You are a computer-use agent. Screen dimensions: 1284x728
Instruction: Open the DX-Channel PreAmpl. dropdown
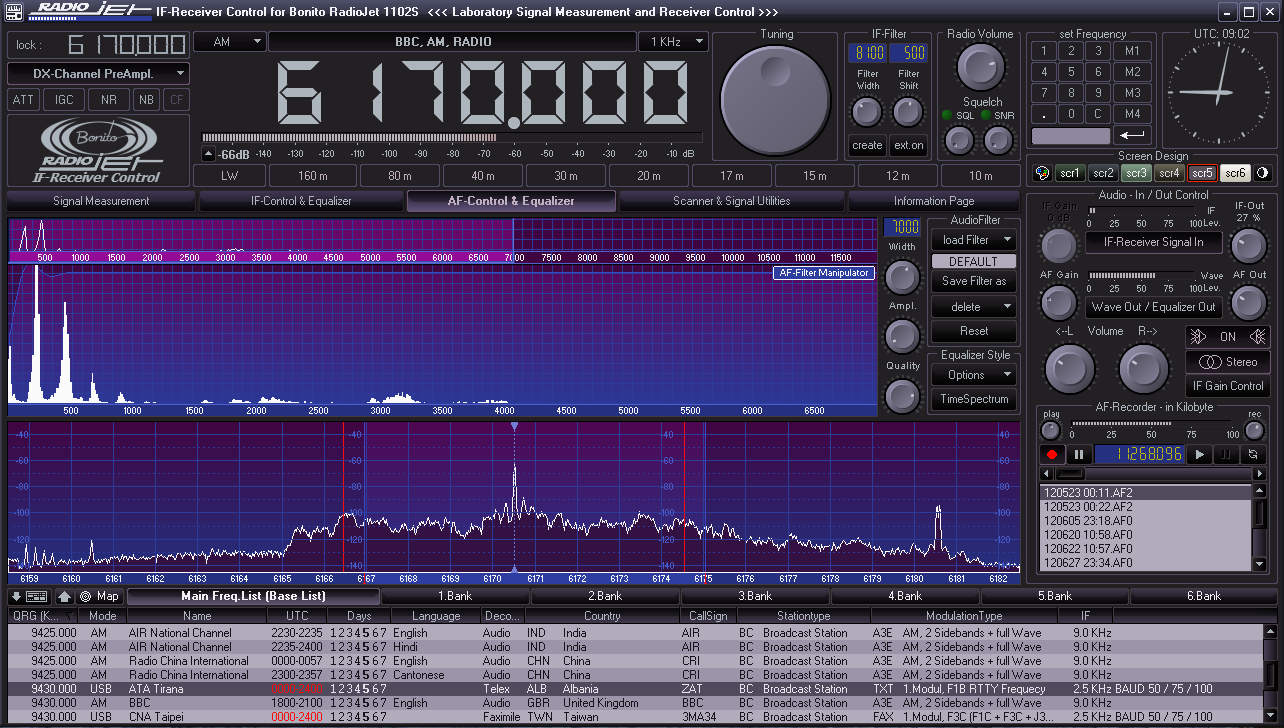point(98,73)
